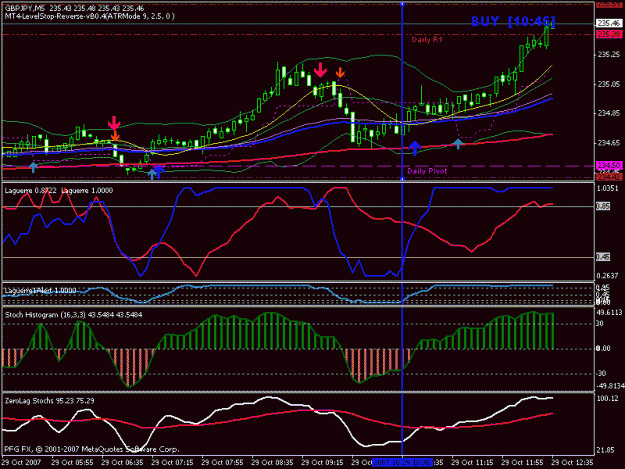625x469 pixels.
Task: Click the 29 Oct 11:15 time label
Action: 472,463
